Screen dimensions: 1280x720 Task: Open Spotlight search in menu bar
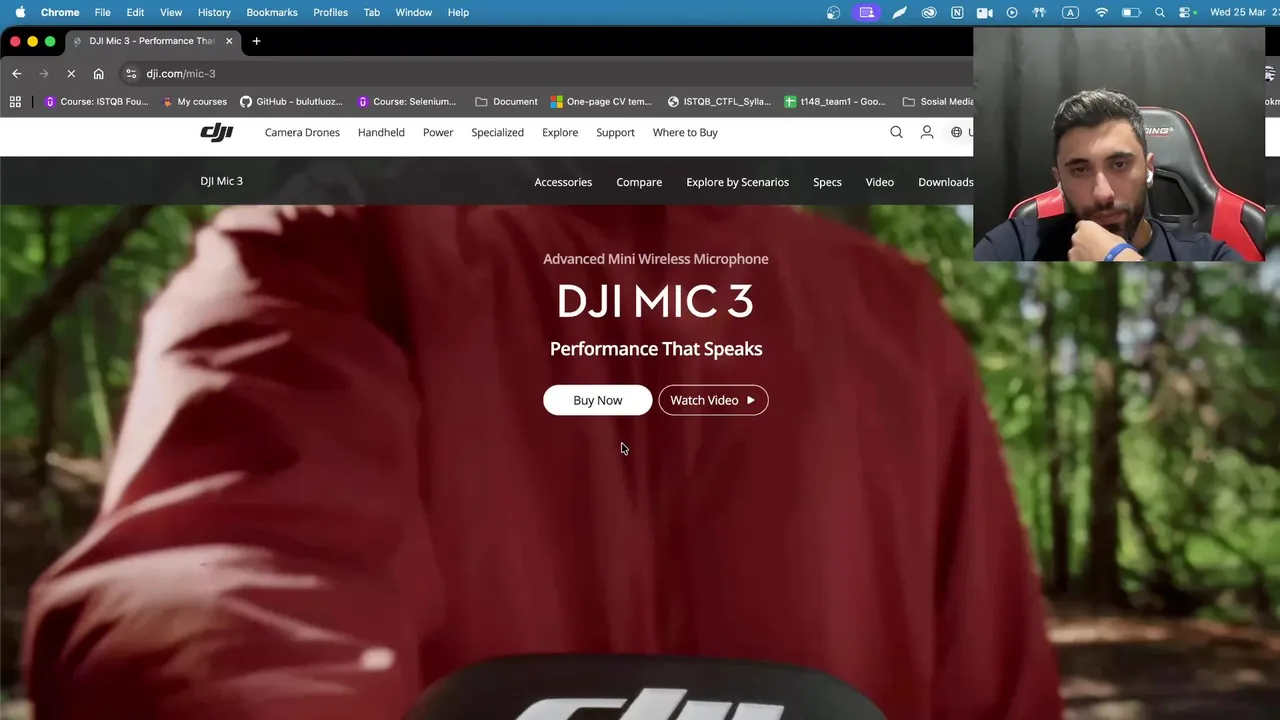point(1160,12)
